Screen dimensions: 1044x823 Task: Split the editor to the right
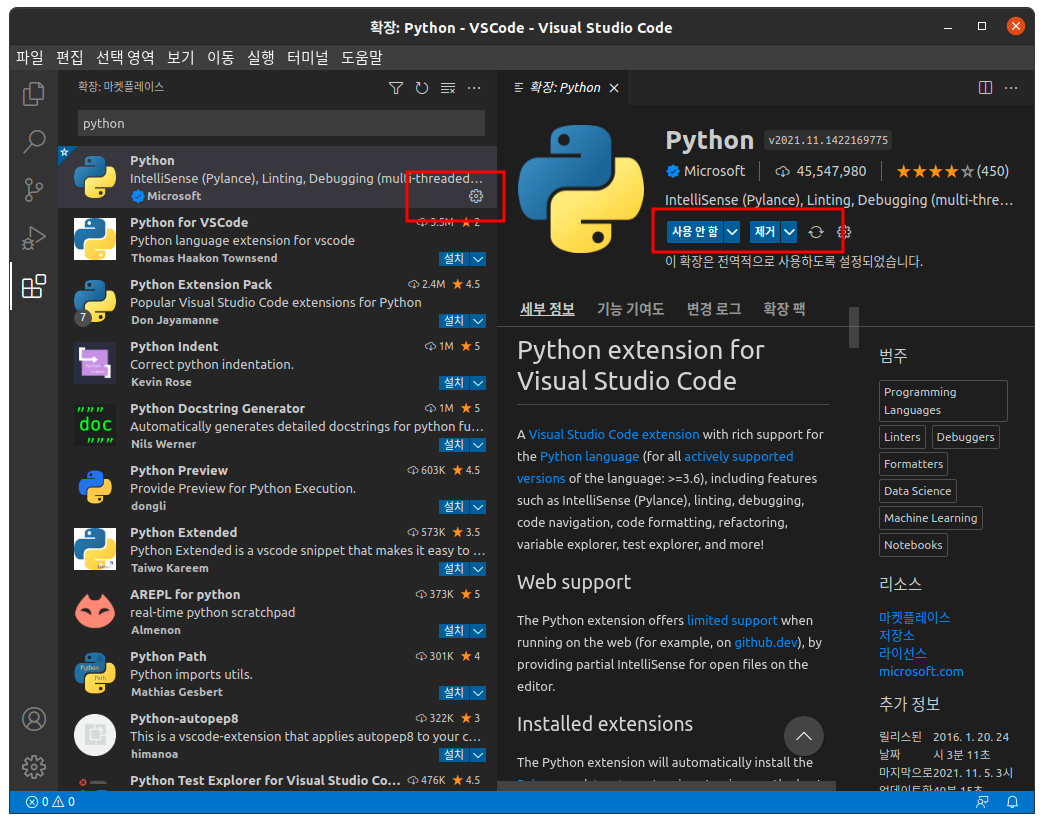[985, 88]
